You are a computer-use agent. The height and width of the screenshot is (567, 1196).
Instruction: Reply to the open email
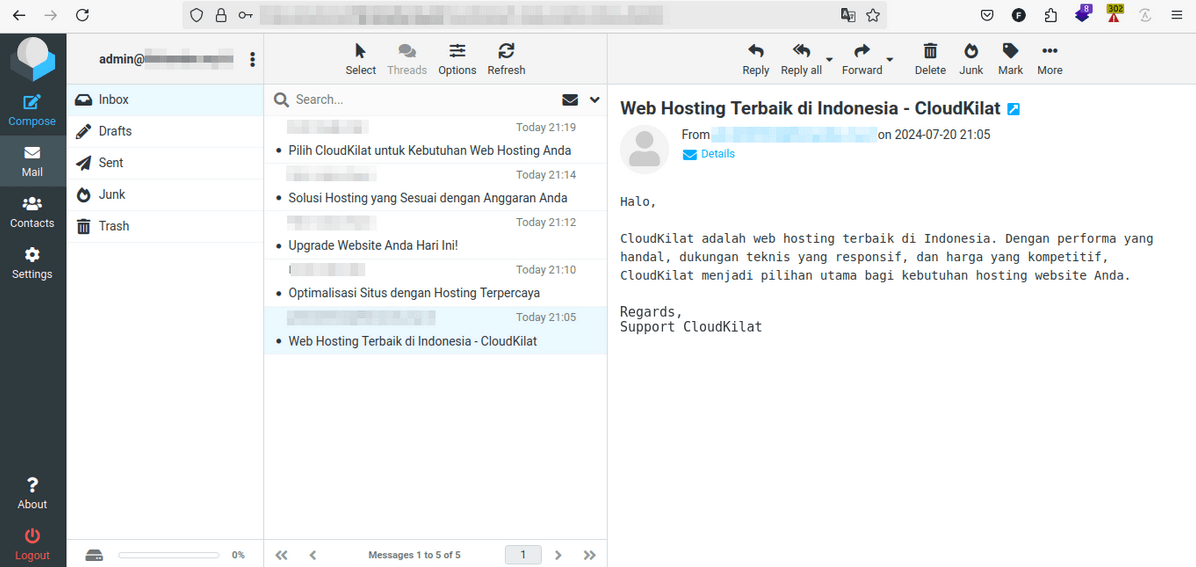(755, 59)
